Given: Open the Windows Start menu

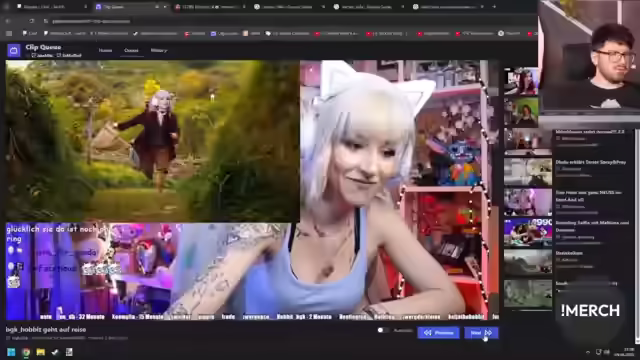Looking at the screenshot, I should point(11,352).
